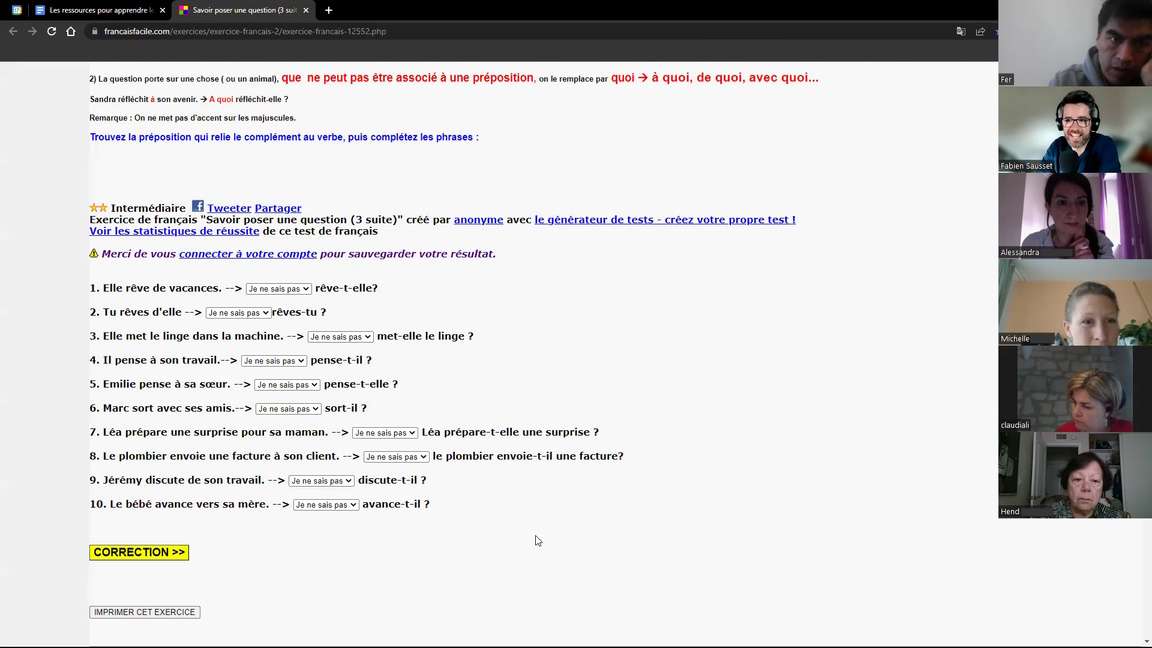Open the Translate page icon
Image resolution: width=1152 pixels, height=648 pixels.
(x=961, y=32)
